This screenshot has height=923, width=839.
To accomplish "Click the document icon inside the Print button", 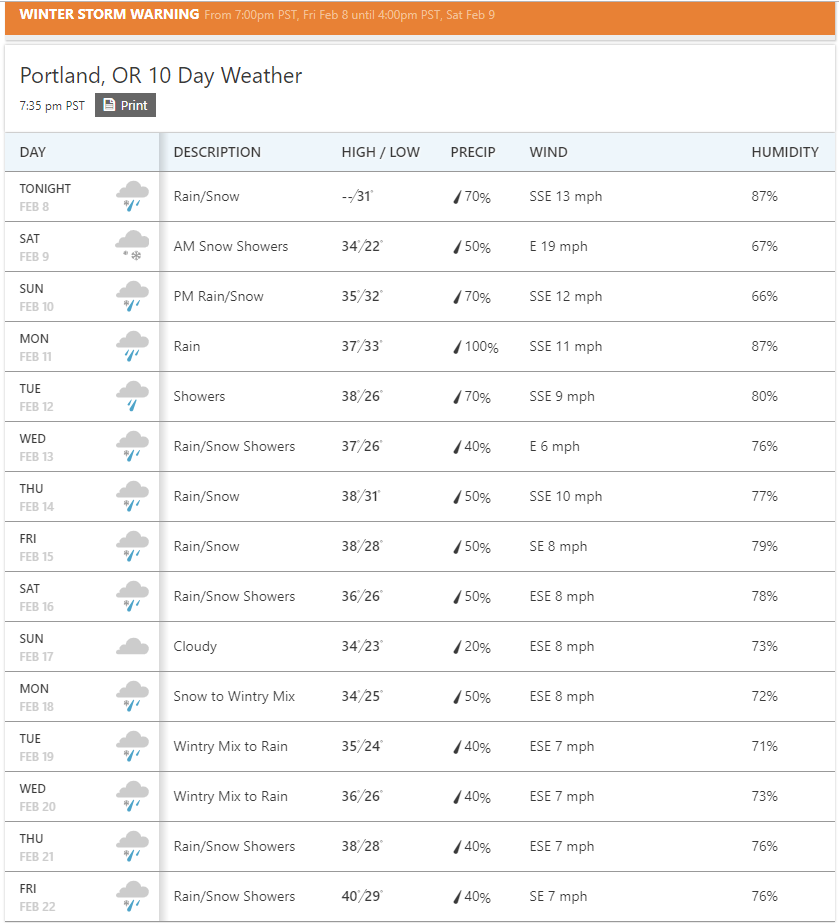I will coord(108,105).
